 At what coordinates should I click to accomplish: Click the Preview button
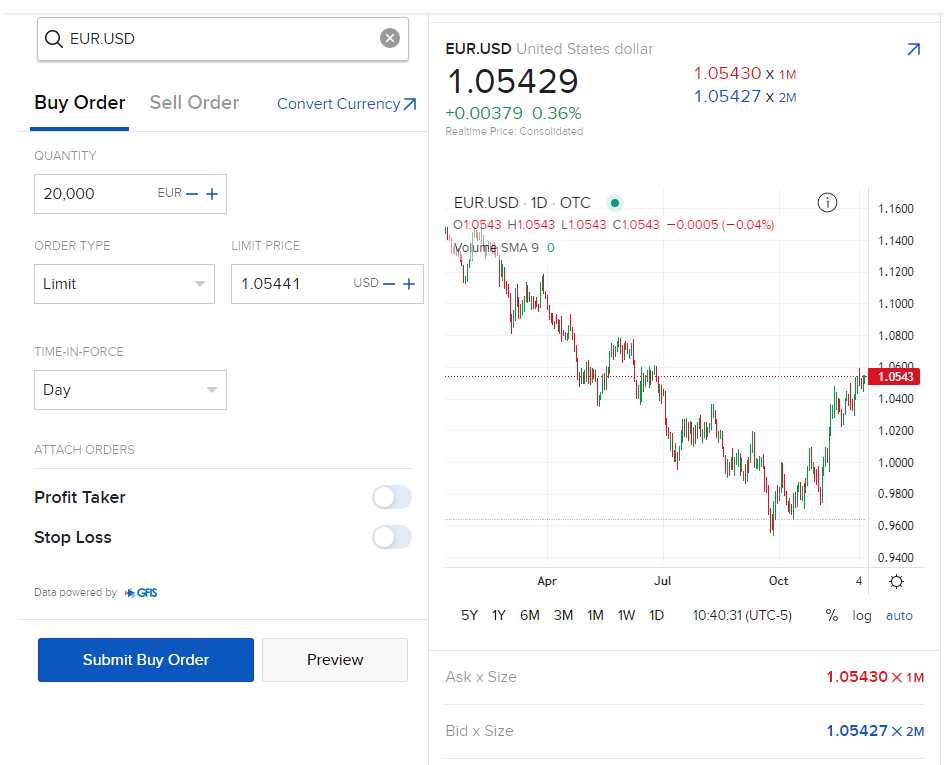click(x=335, y=660)
